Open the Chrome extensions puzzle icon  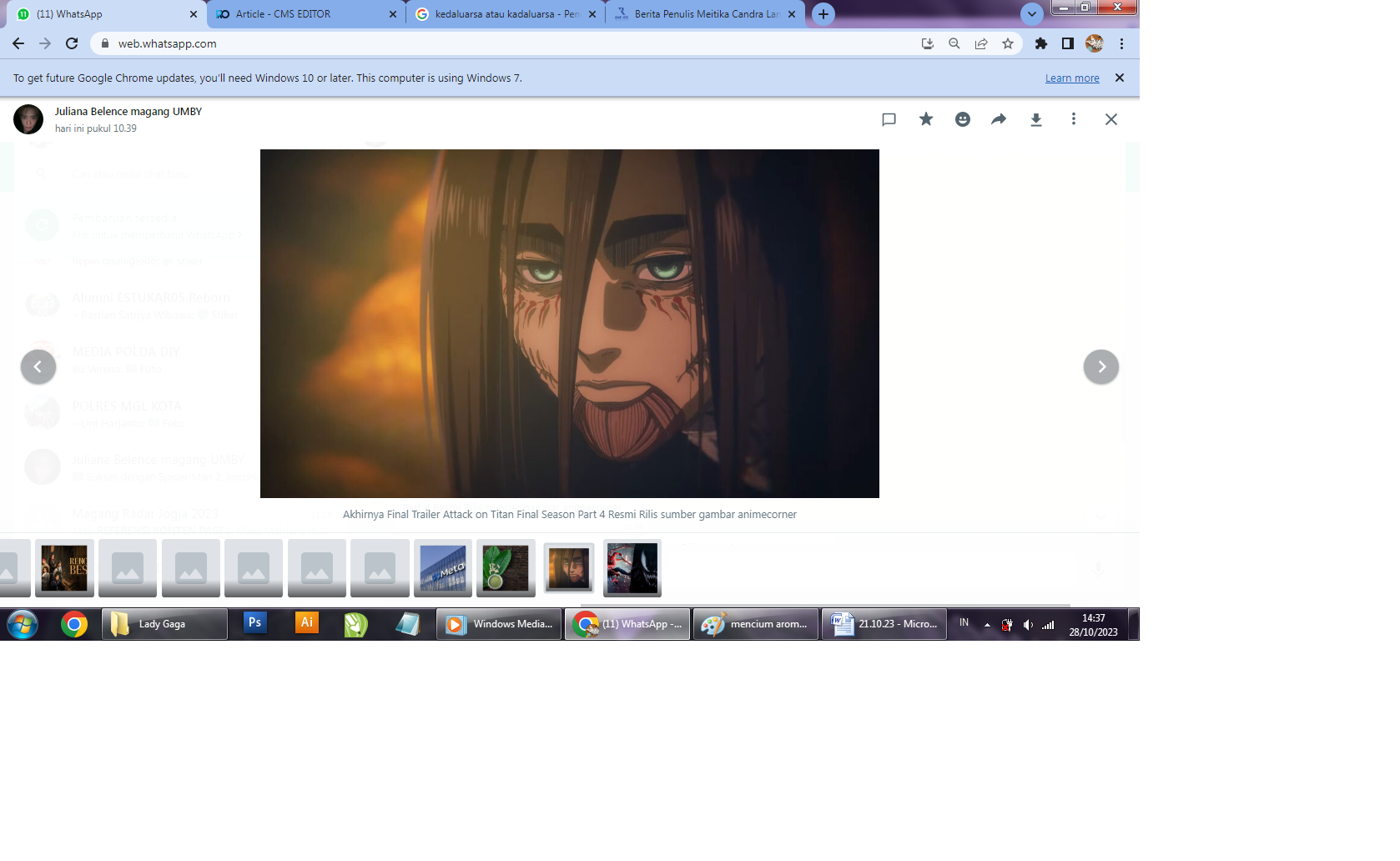pyautogui.click(x=1041, y=43)
